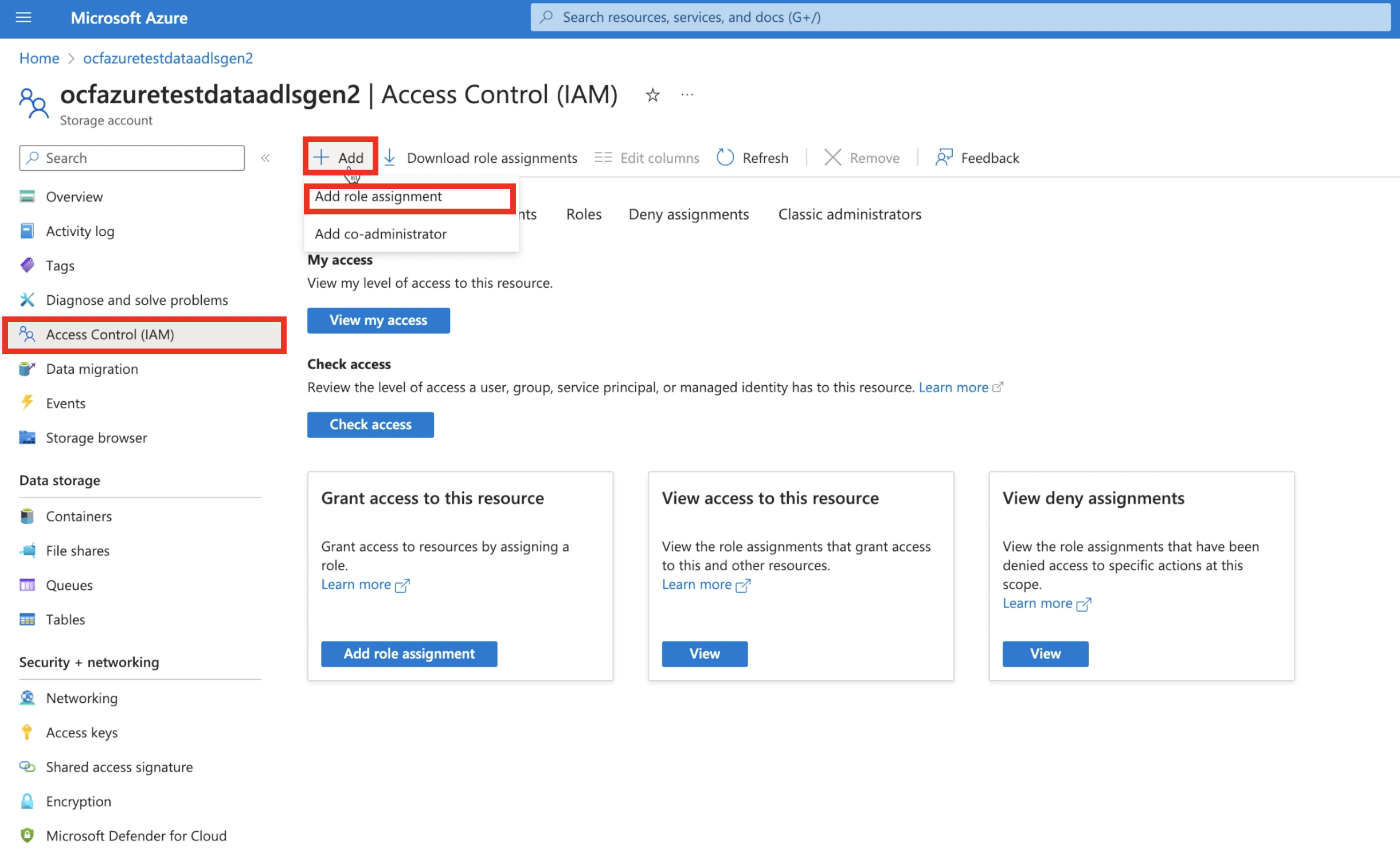The height and width of the screenshot is (861, 1400).
Task: Select Access Control (IAM) in sidebar
Action: pyautogui.click(x=144, y=335)
